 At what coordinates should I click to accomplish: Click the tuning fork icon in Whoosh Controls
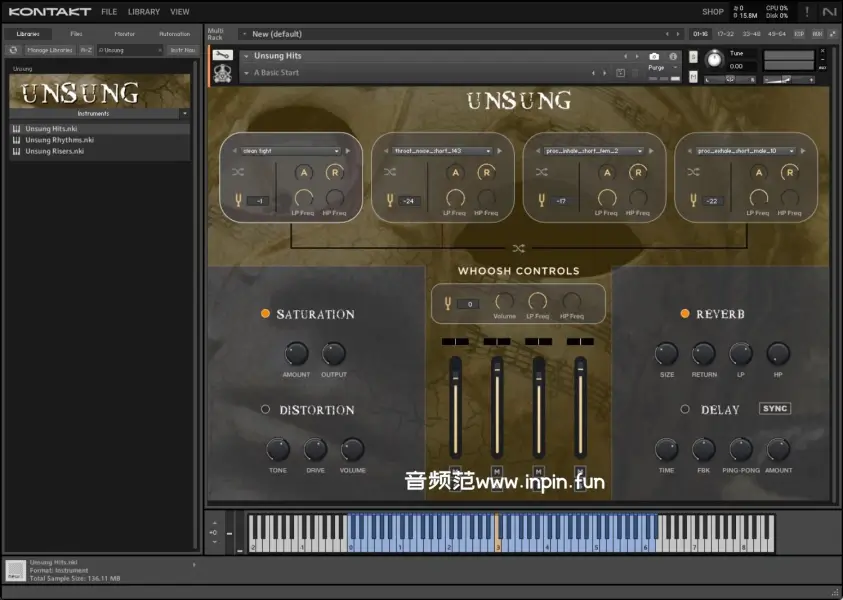pyautogui.click(x=445, y=303)
